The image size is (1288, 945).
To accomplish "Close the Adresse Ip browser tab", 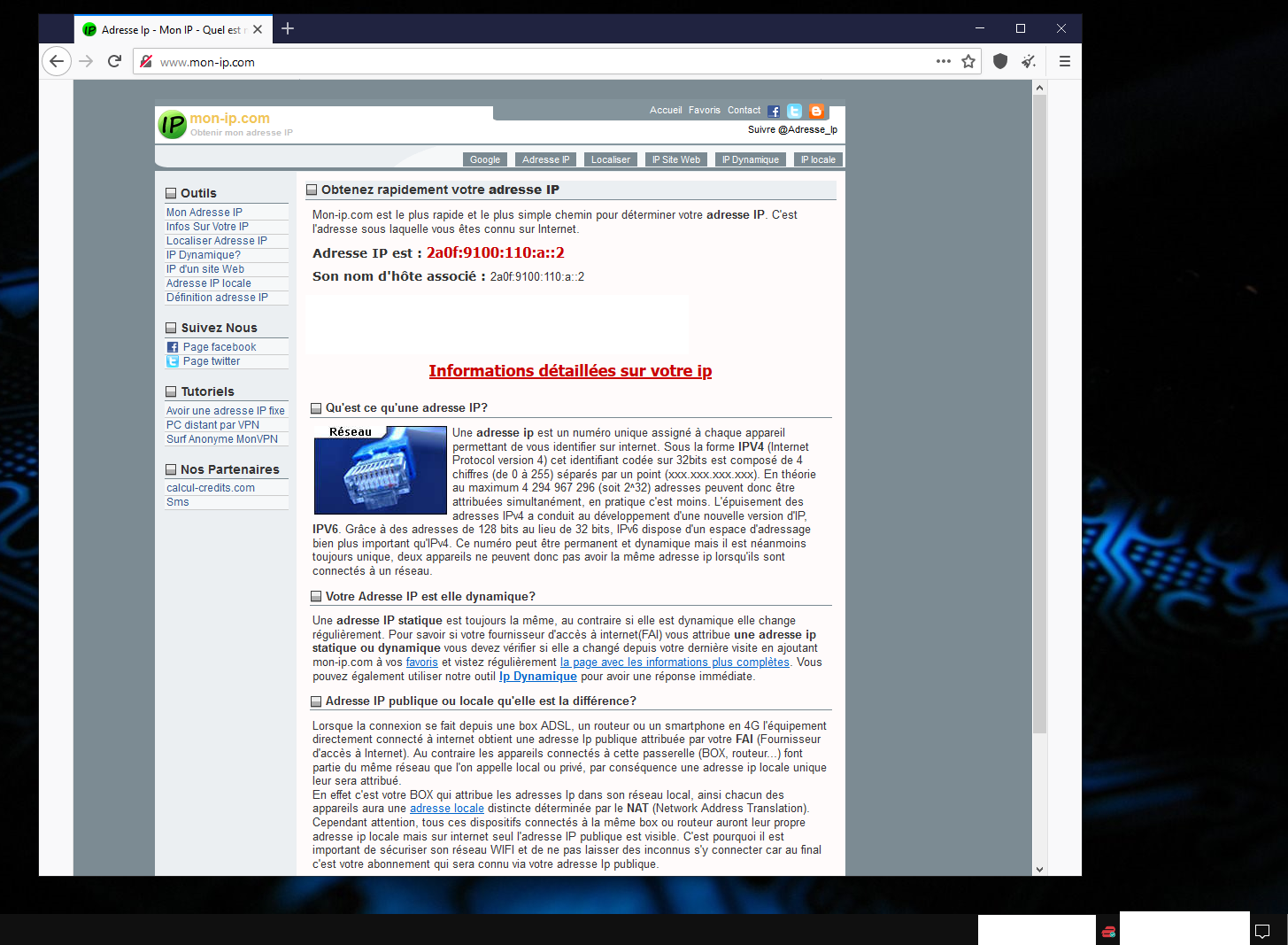I will point(258,29).
